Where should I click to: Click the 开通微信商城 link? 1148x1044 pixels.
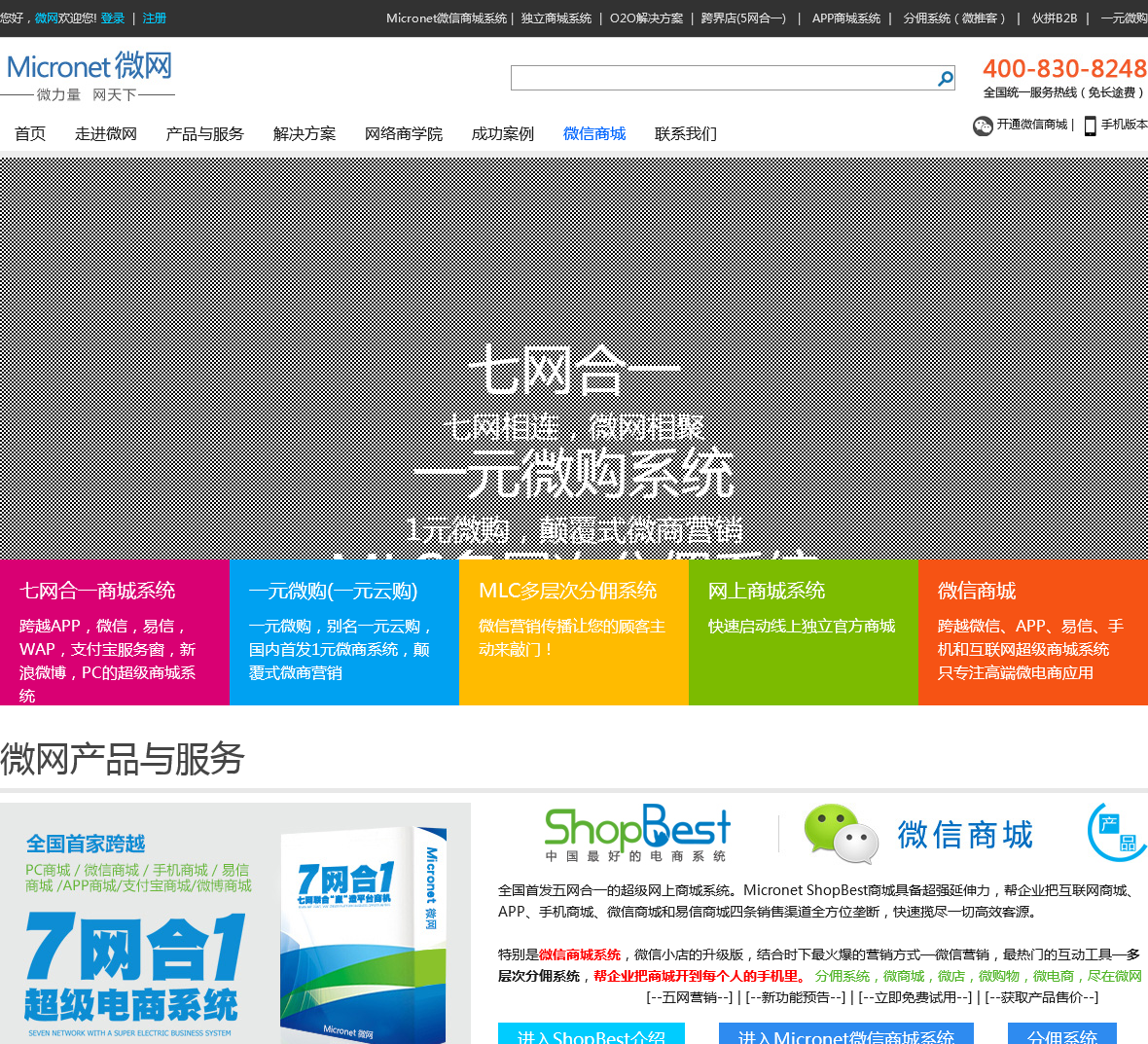(x=1031, y=125)
